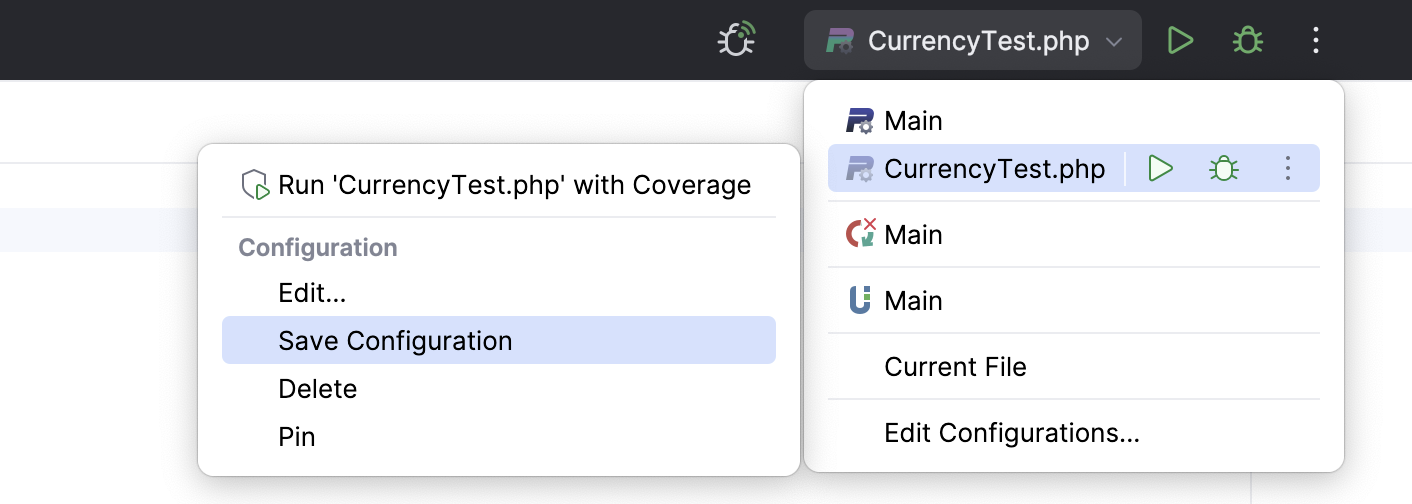This screenshot has width=1412, height=504.
Task: Click the red Main configuration icon
Action: [861, 235]
